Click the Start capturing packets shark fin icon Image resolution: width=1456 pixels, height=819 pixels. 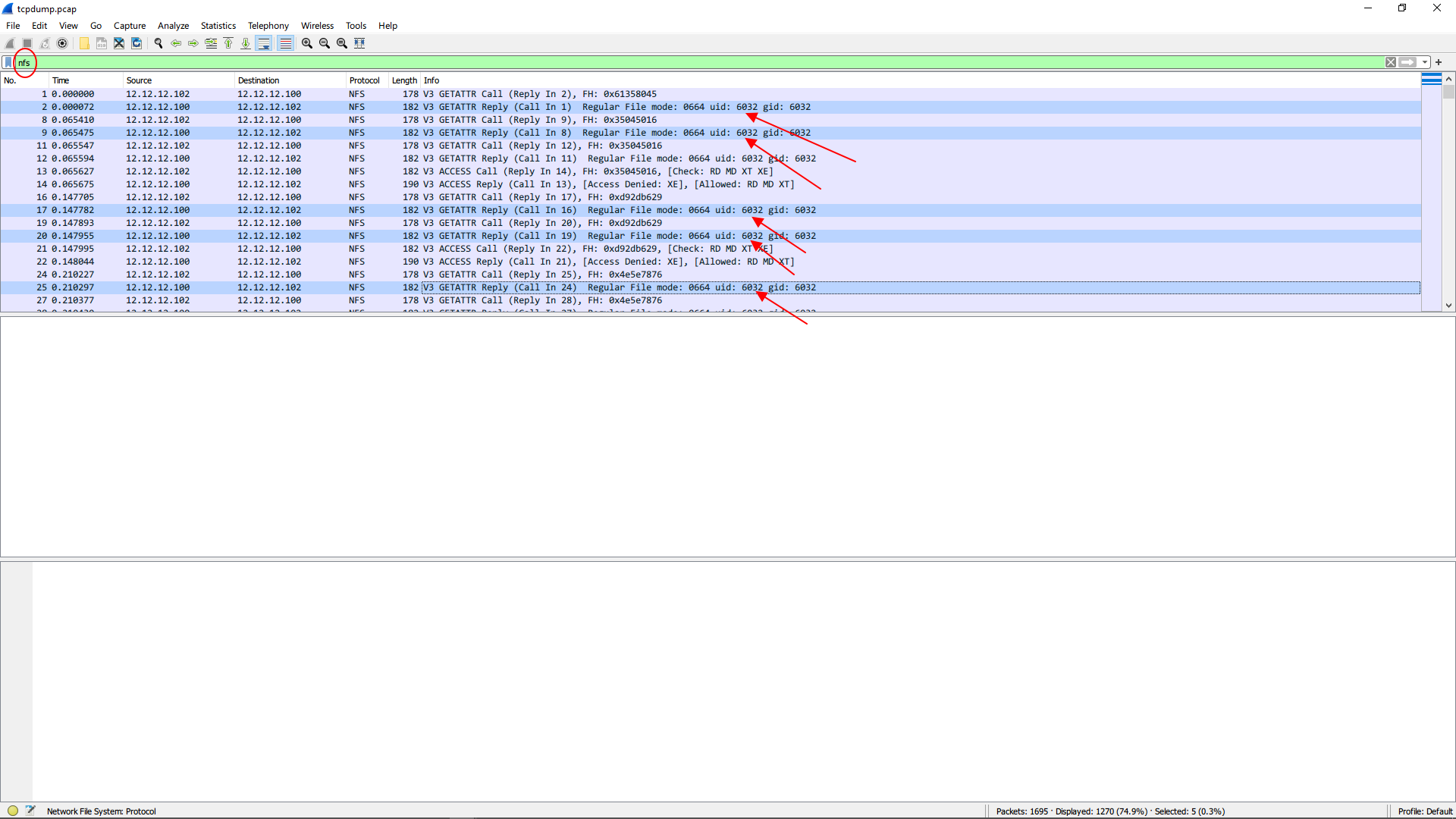point(10,43)
